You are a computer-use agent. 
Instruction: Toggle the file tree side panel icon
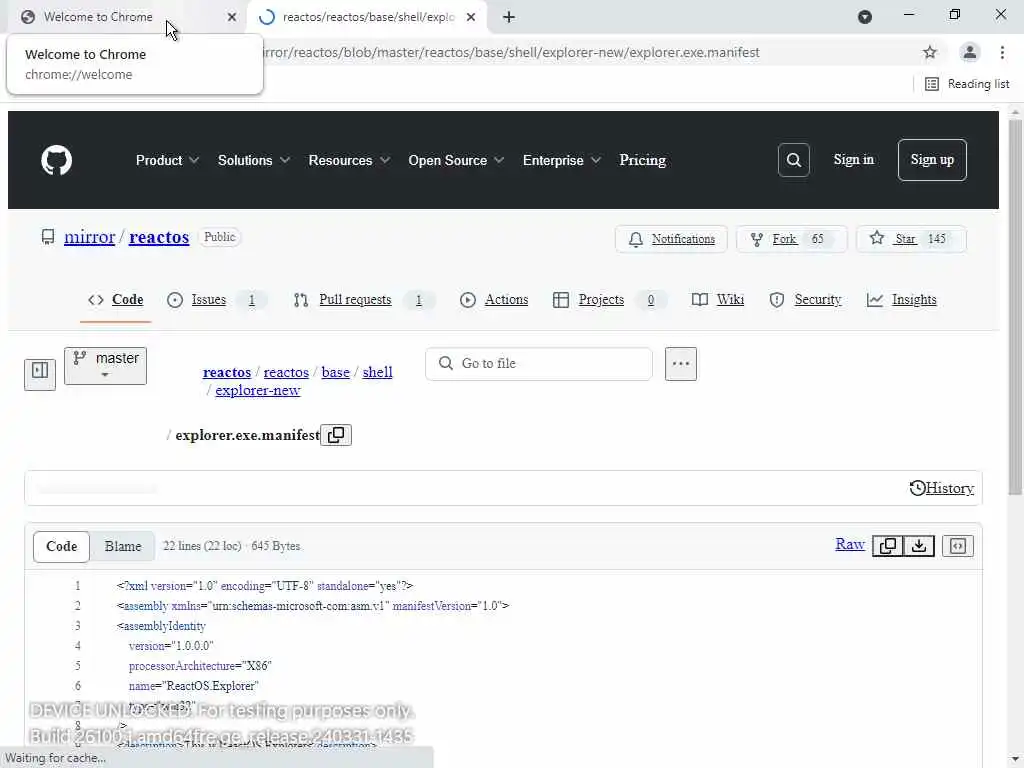pyautogui.click(x=40, y=374)
